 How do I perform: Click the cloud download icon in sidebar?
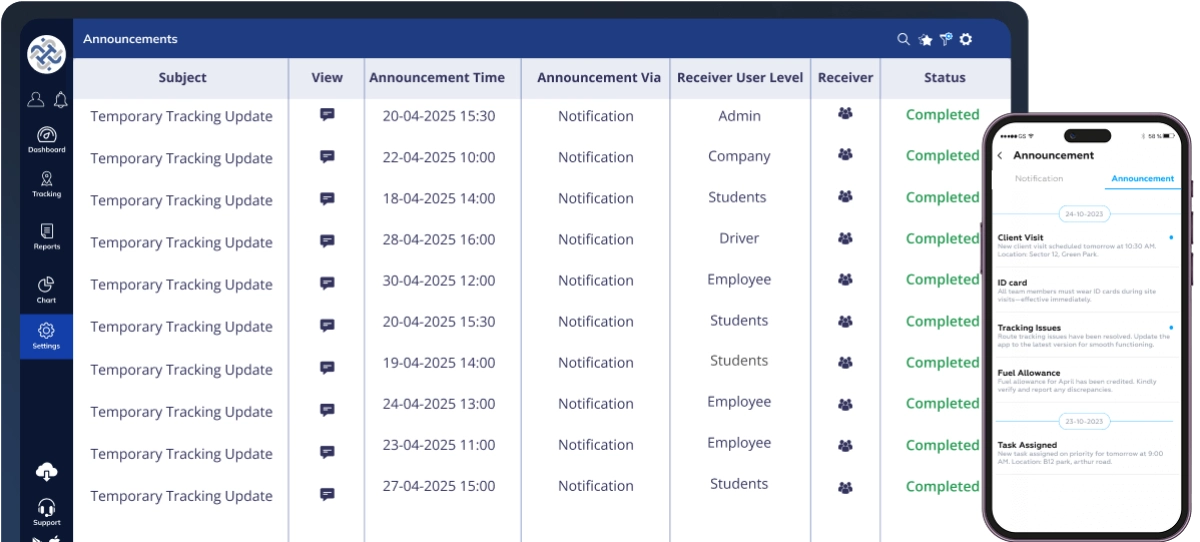(46, 472)
